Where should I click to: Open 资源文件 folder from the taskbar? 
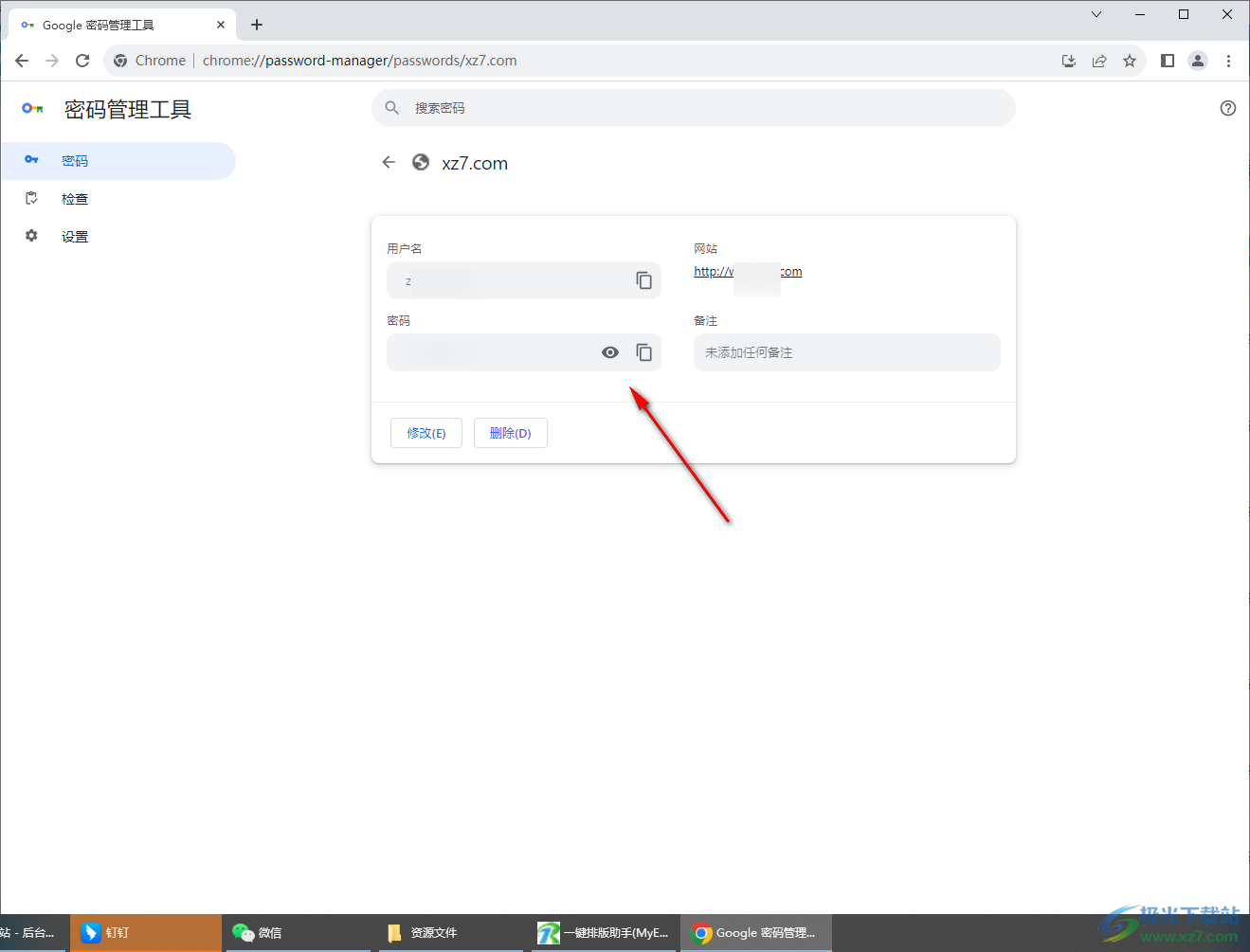[450, 933]
